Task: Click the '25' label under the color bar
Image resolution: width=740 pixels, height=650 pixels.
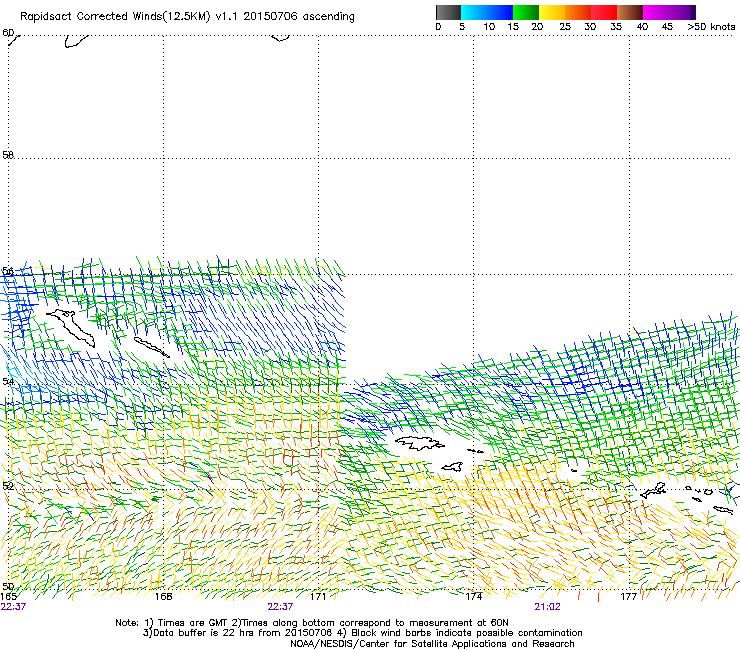Action: (565, 27)
